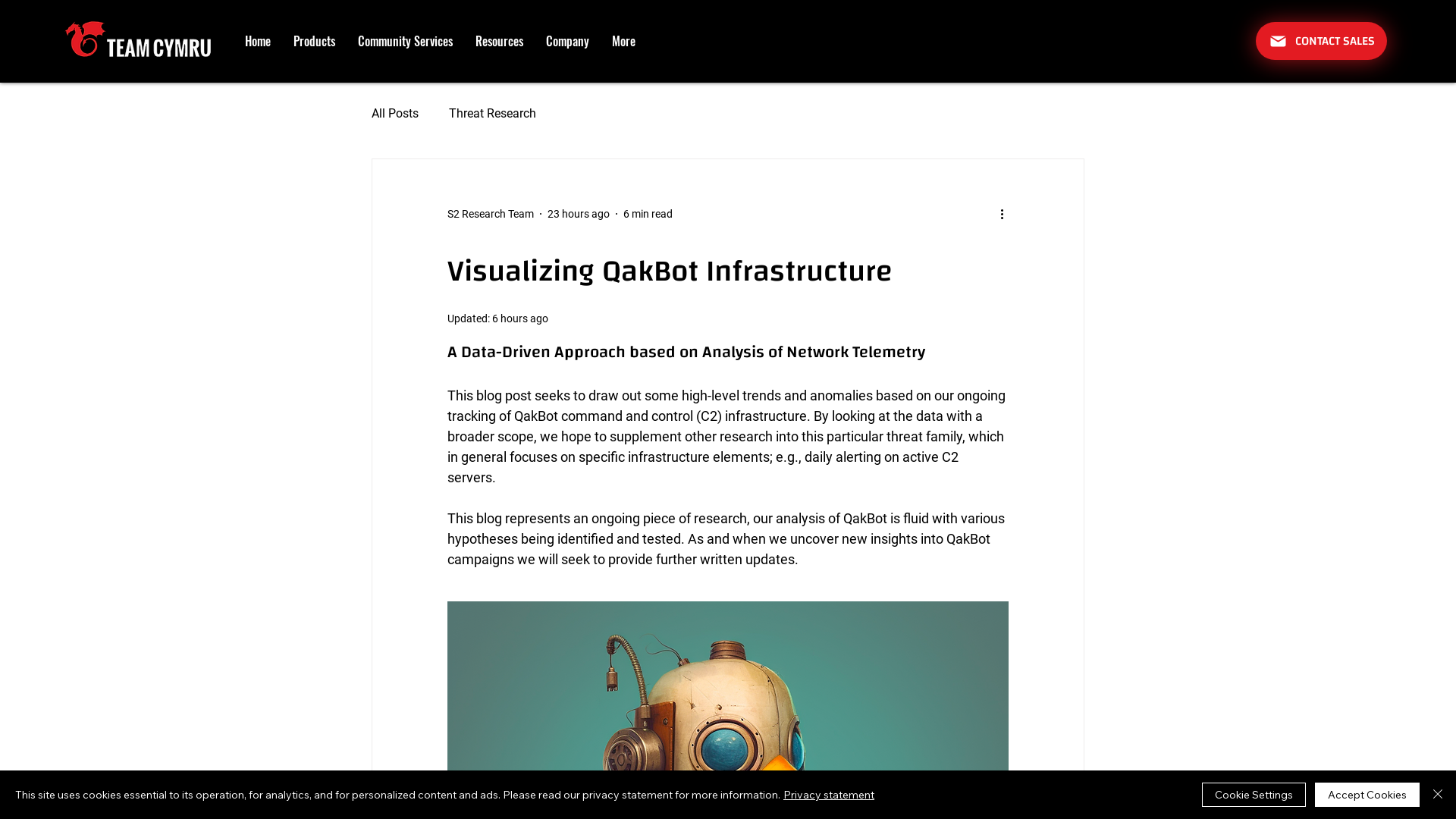Click the Team Cymru dragon logo

click(138, 39)
